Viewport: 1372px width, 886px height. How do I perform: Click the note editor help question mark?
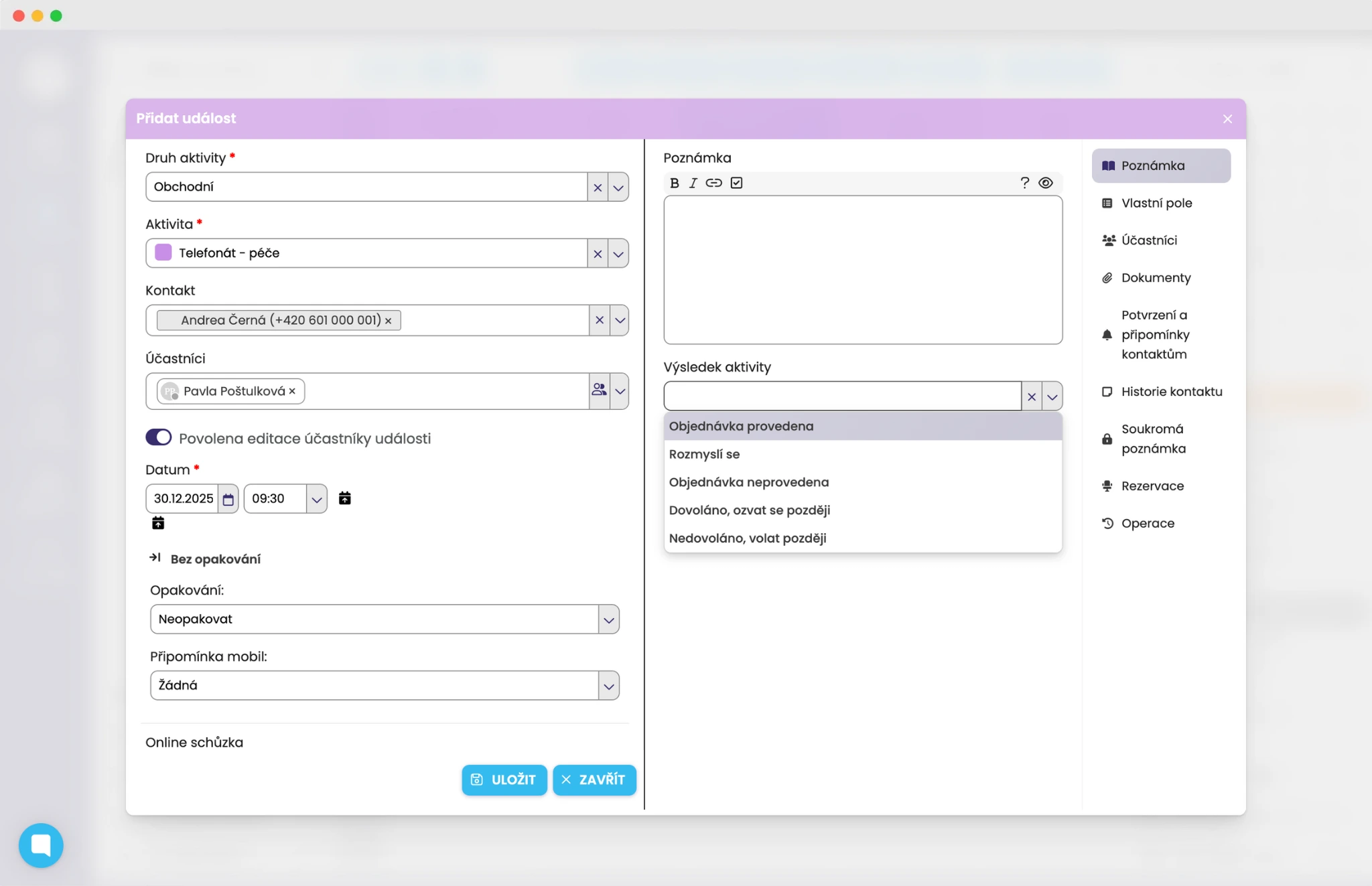pyautogui.click(x=1024, y=183)
